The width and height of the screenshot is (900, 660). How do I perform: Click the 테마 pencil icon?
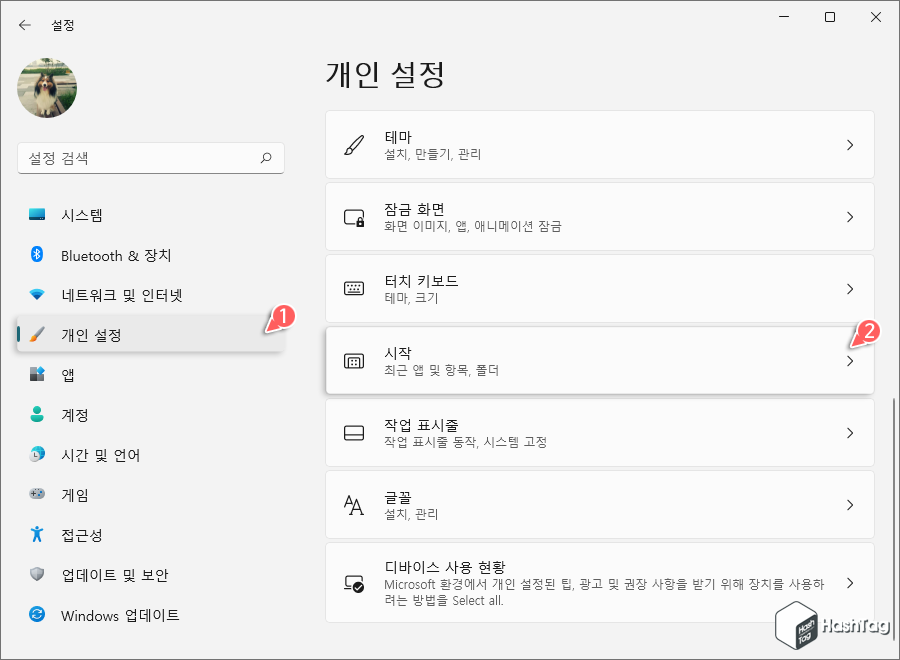(x=353, y=144)
